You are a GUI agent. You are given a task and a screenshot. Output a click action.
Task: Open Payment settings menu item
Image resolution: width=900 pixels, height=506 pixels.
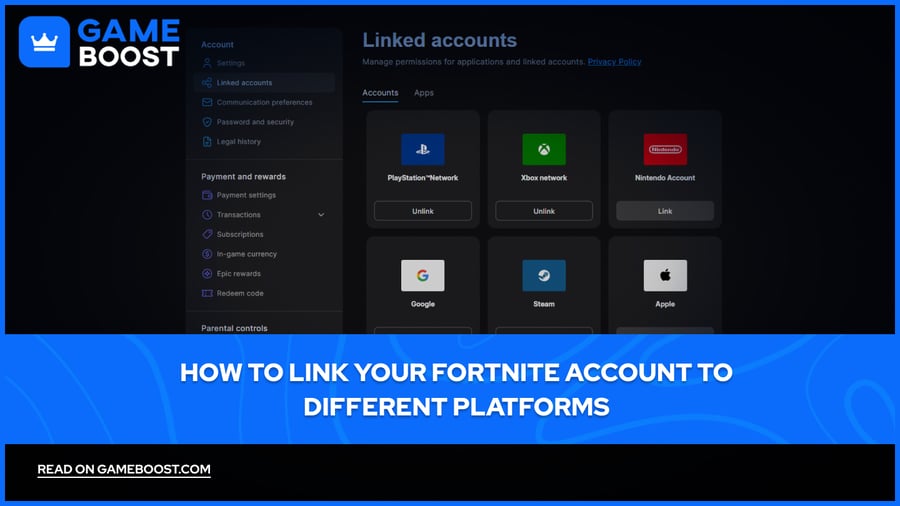[x=246, y=195]
